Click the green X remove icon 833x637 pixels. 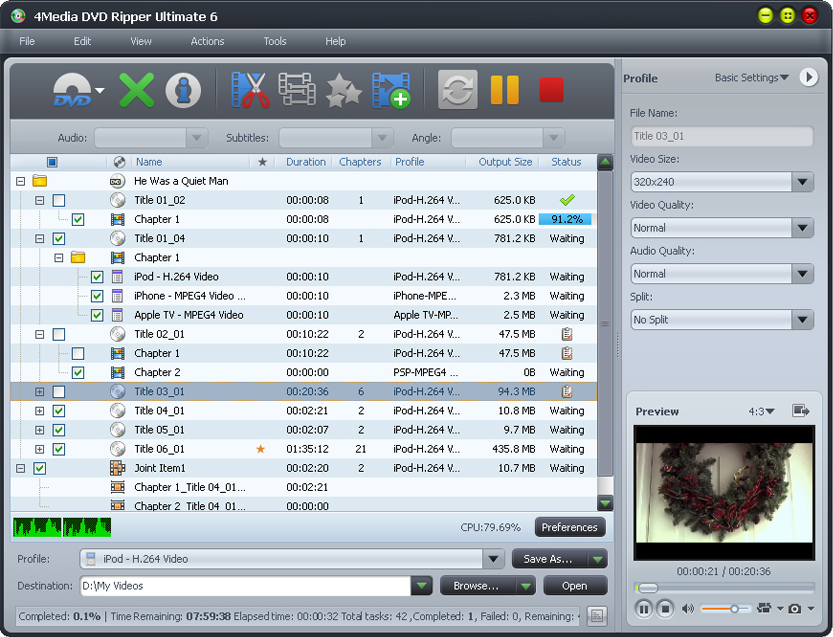tap(136, 90)
